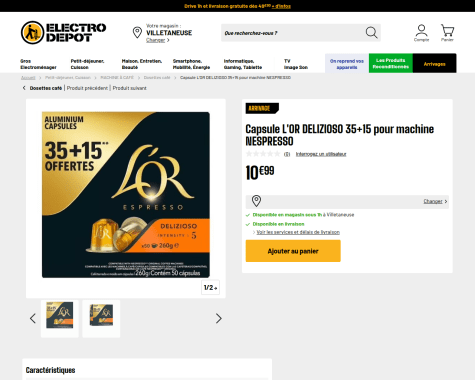Click 'Disponible en magasin sous 1h' text

point(287,215)
